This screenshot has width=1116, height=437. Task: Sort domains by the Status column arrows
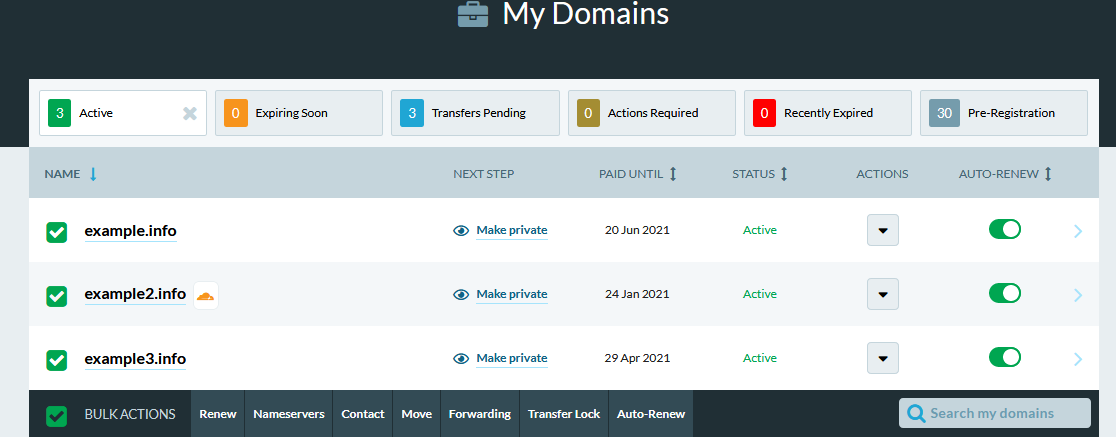coord(784,174)
